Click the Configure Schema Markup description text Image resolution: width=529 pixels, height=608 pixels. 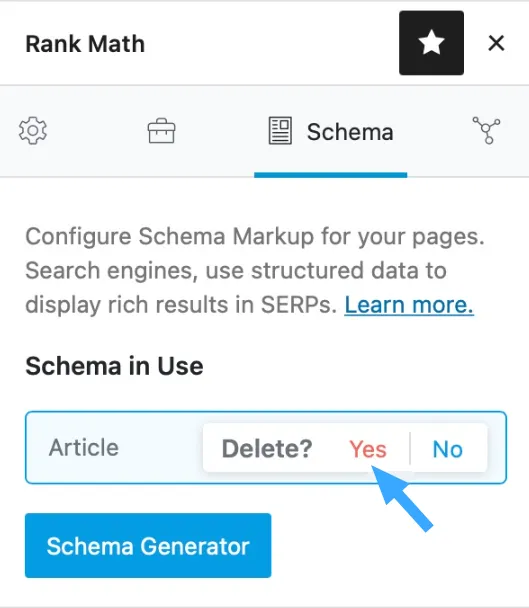pos(255,270)
